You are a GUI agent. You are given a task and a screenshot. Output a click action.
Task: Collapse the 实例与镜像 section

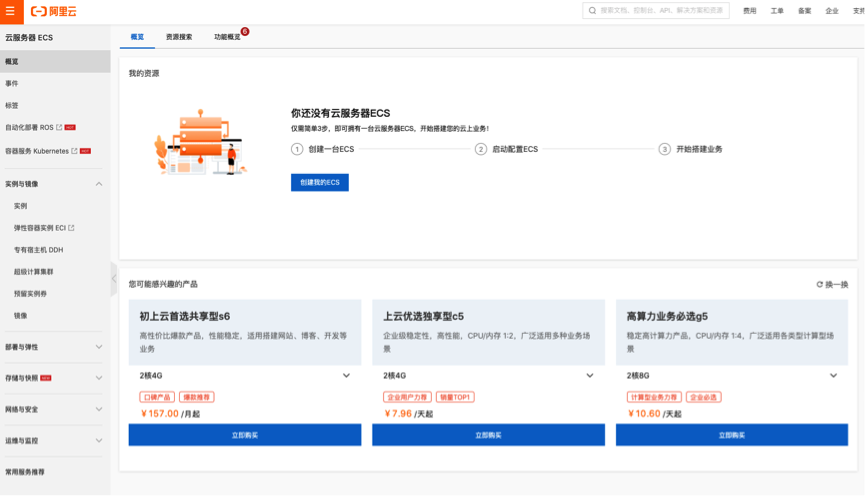[x=99, y=184]
